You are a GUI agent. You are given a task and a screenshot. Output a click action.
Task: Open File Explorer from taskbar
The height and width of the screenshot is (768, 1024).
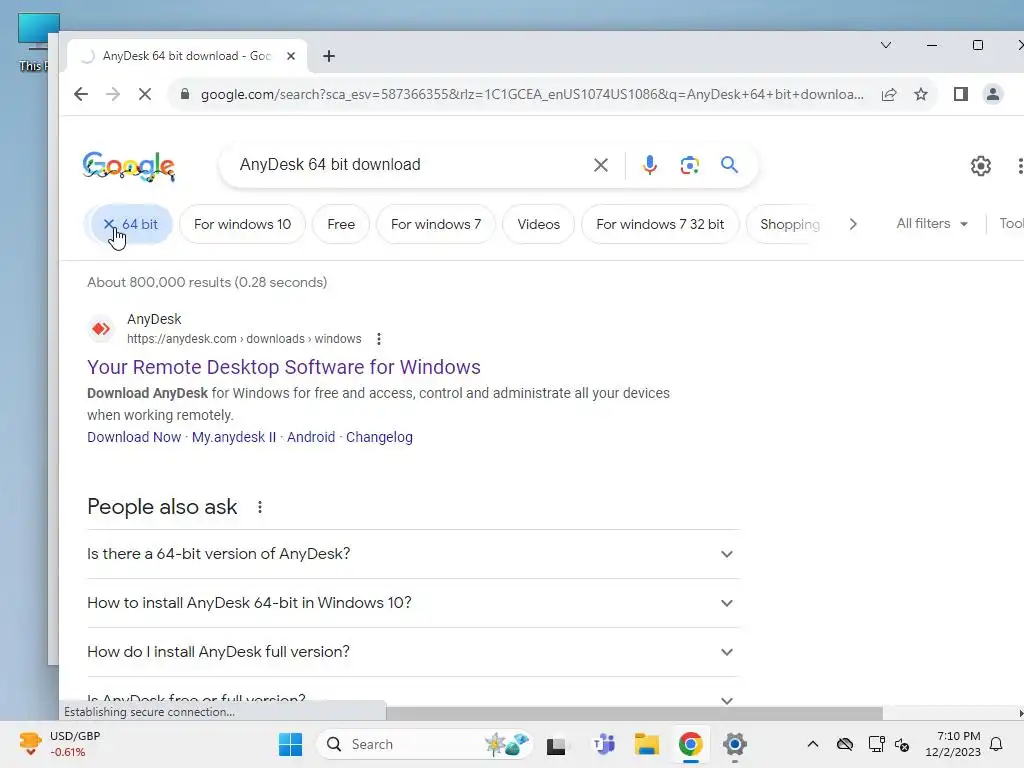coord(647,744)
